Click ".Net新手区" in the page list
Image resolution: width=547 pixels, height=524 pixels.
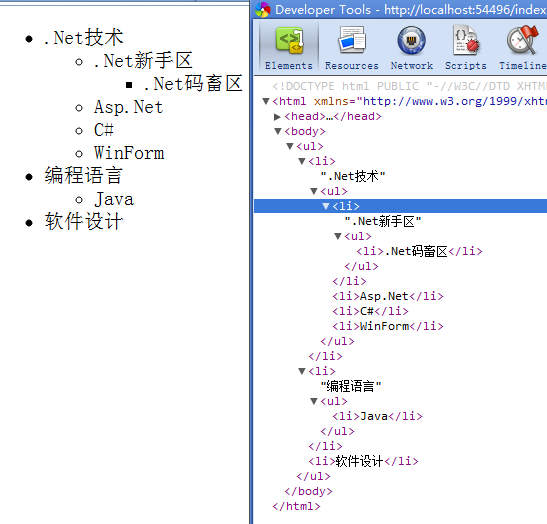point(143,61)
